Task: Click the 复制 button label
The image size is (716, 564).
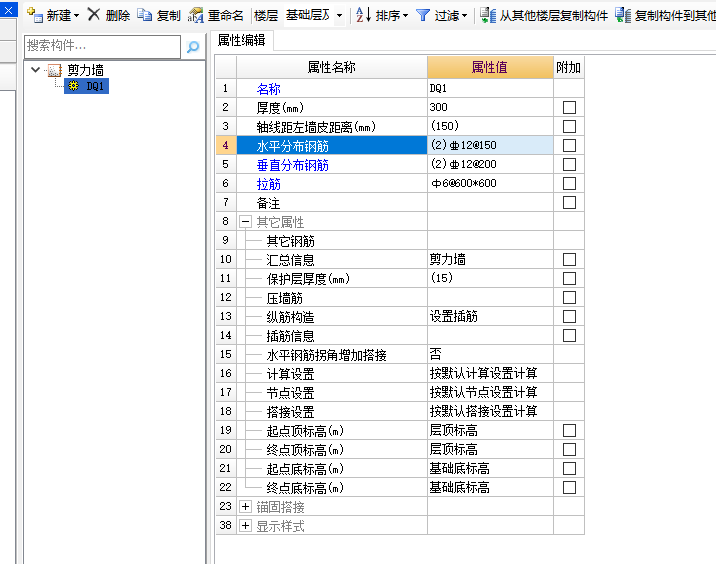Action: (x=168, y=16)
